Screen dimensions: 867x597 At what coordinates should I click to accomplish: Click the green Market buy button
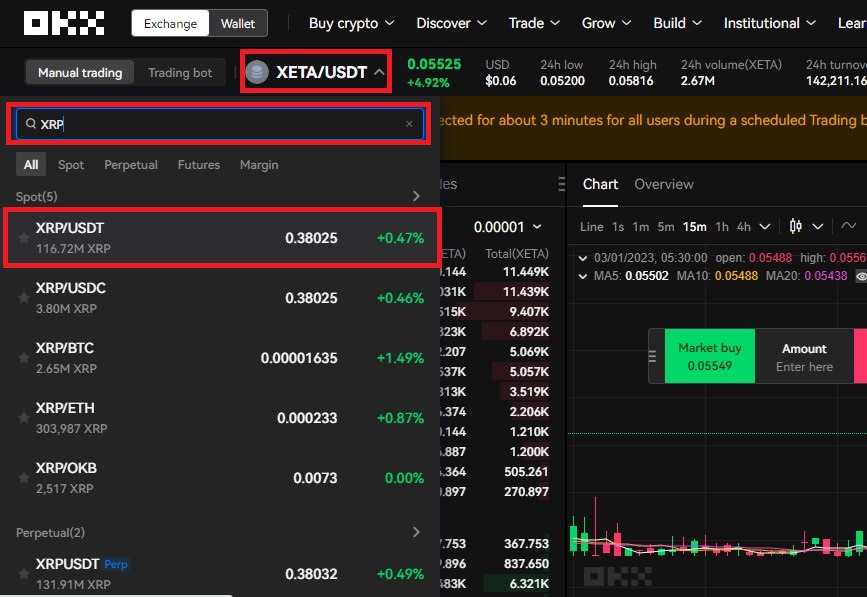[x=709, y=357]
